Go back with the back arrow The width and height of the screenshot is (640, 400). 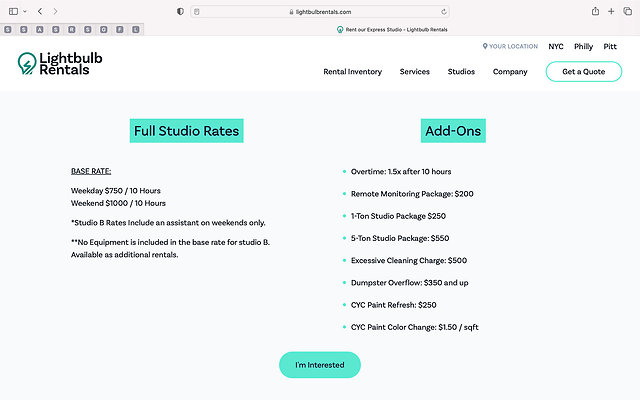pos(39,11)
